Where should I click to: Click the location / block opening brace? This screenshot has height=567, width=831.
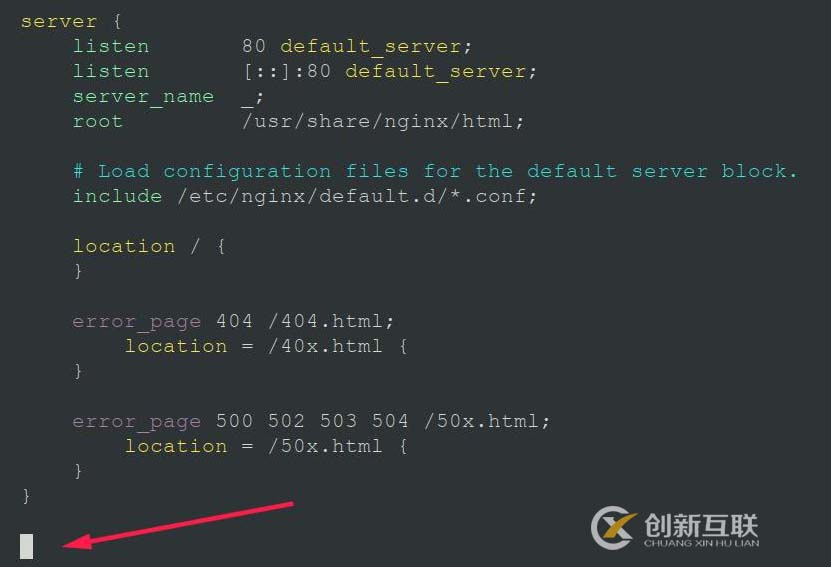221,246
